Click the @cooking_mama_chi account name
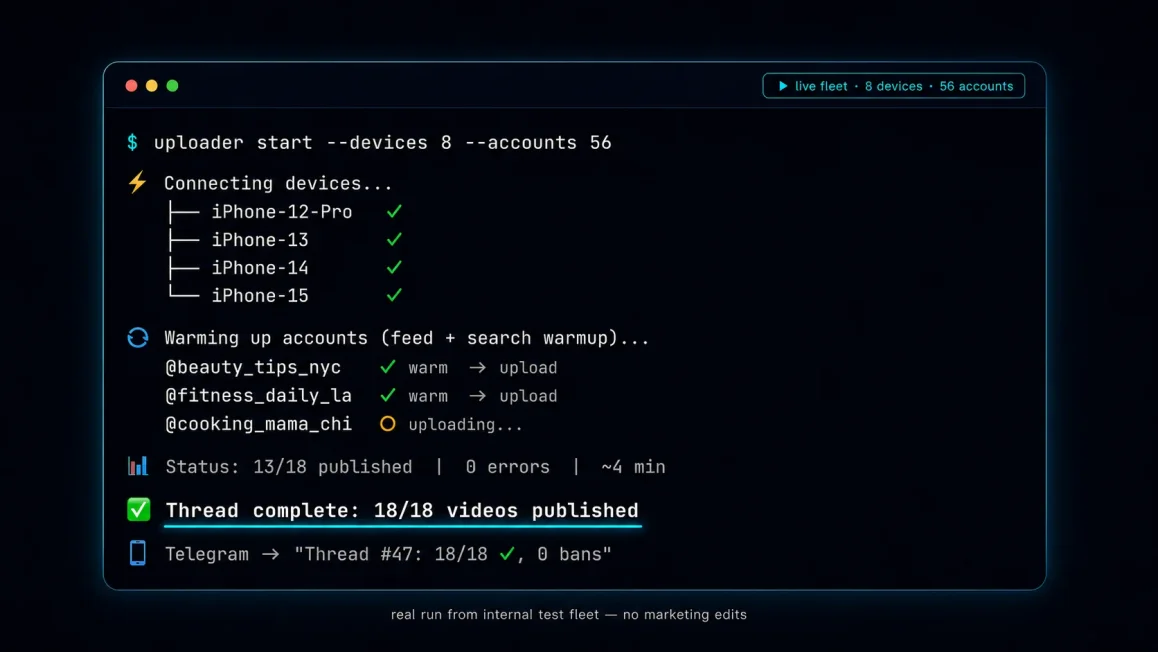The image size is (1158, 652). pyautogui.click(x=258, y=424)
